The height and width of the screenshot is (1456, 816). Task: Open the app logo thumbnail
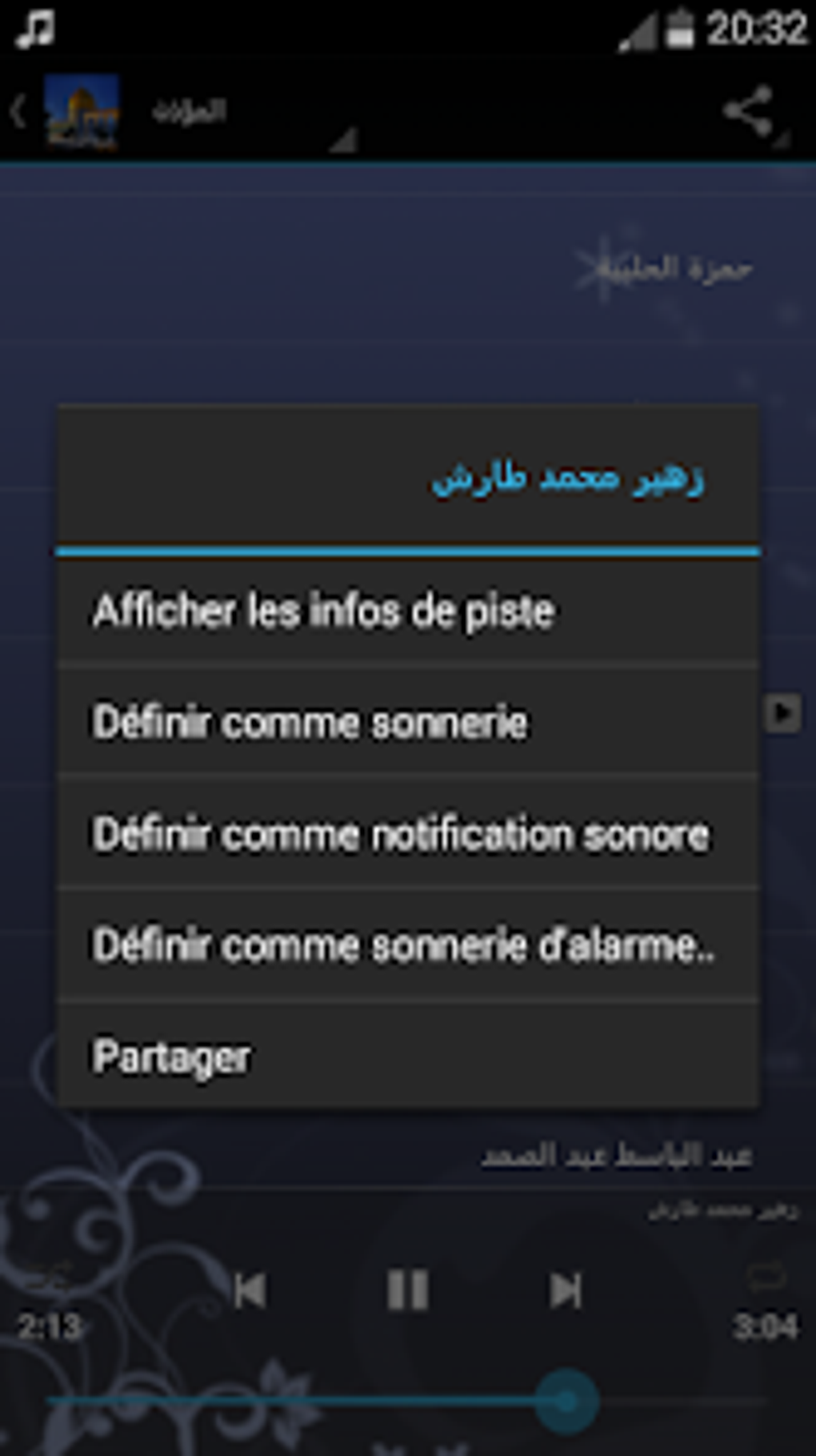81,112
